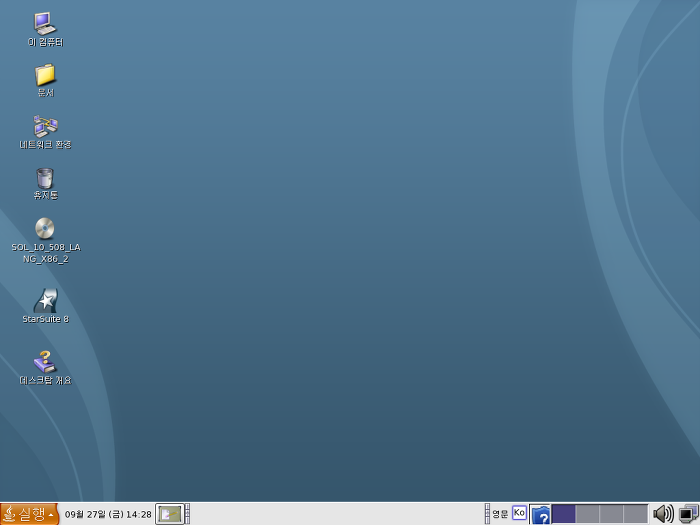This screenshot has width=700, height=525.
Task: Switch to the fourth workspace in switcher
Action: click(x=636, y=514)
